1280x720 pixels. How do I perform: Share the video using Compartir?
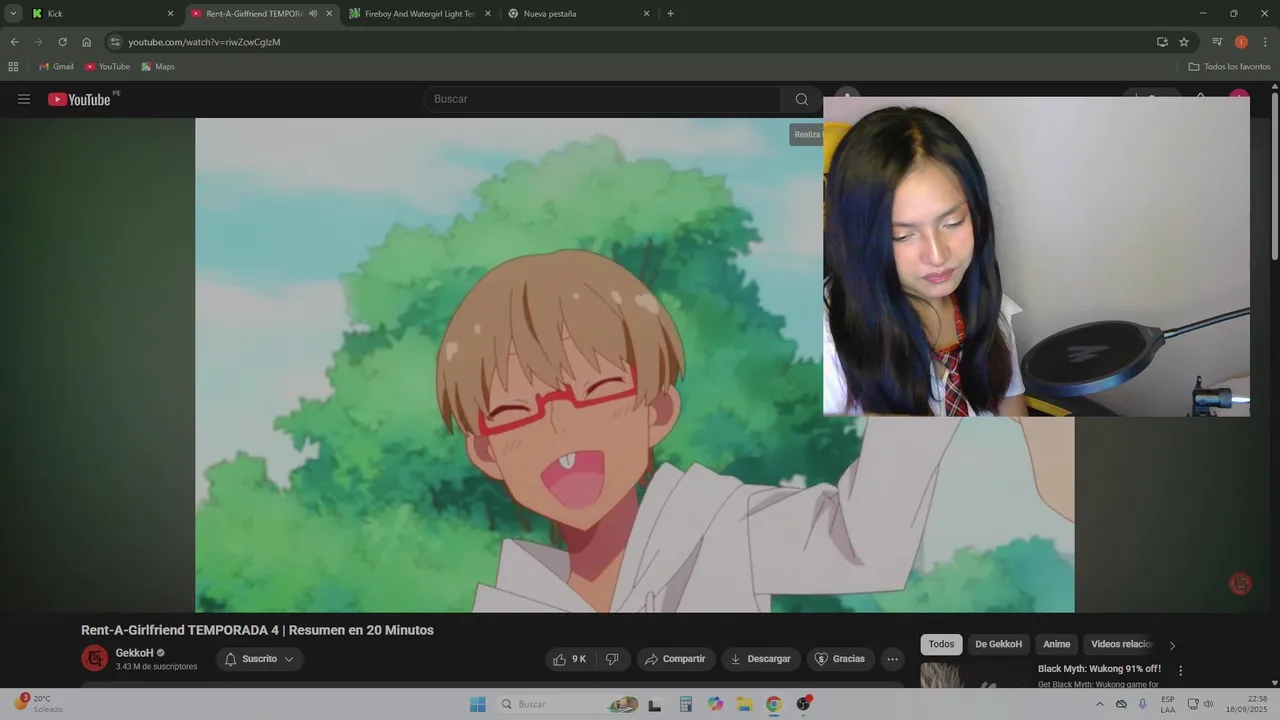pos(675,659)
